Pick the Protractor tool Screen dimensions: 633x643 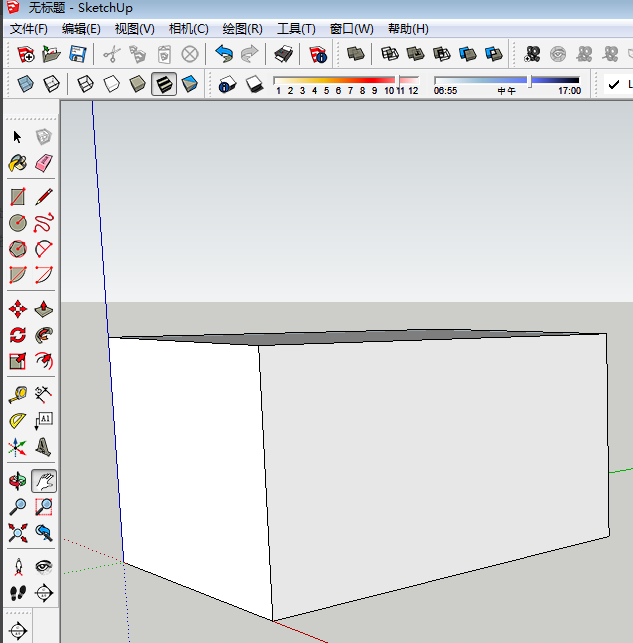[17, 421]
